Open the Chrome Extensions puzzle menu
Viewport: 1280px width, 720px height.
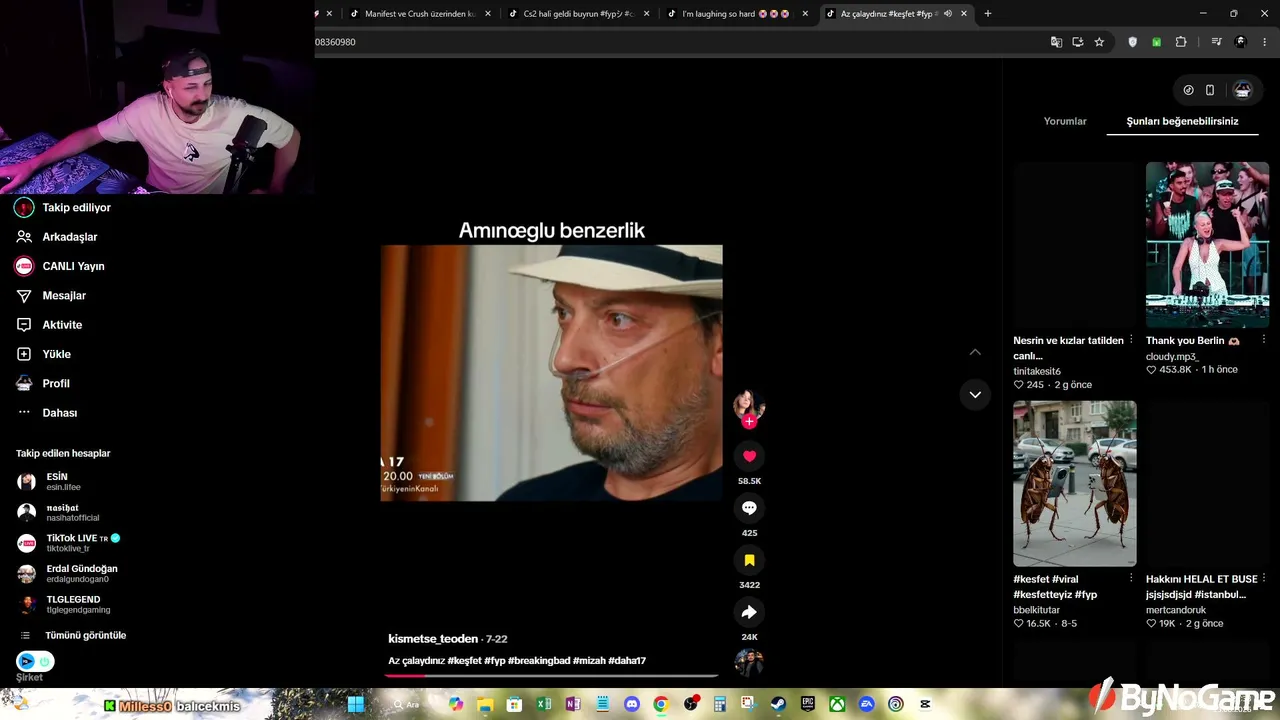click(1181, 42)
